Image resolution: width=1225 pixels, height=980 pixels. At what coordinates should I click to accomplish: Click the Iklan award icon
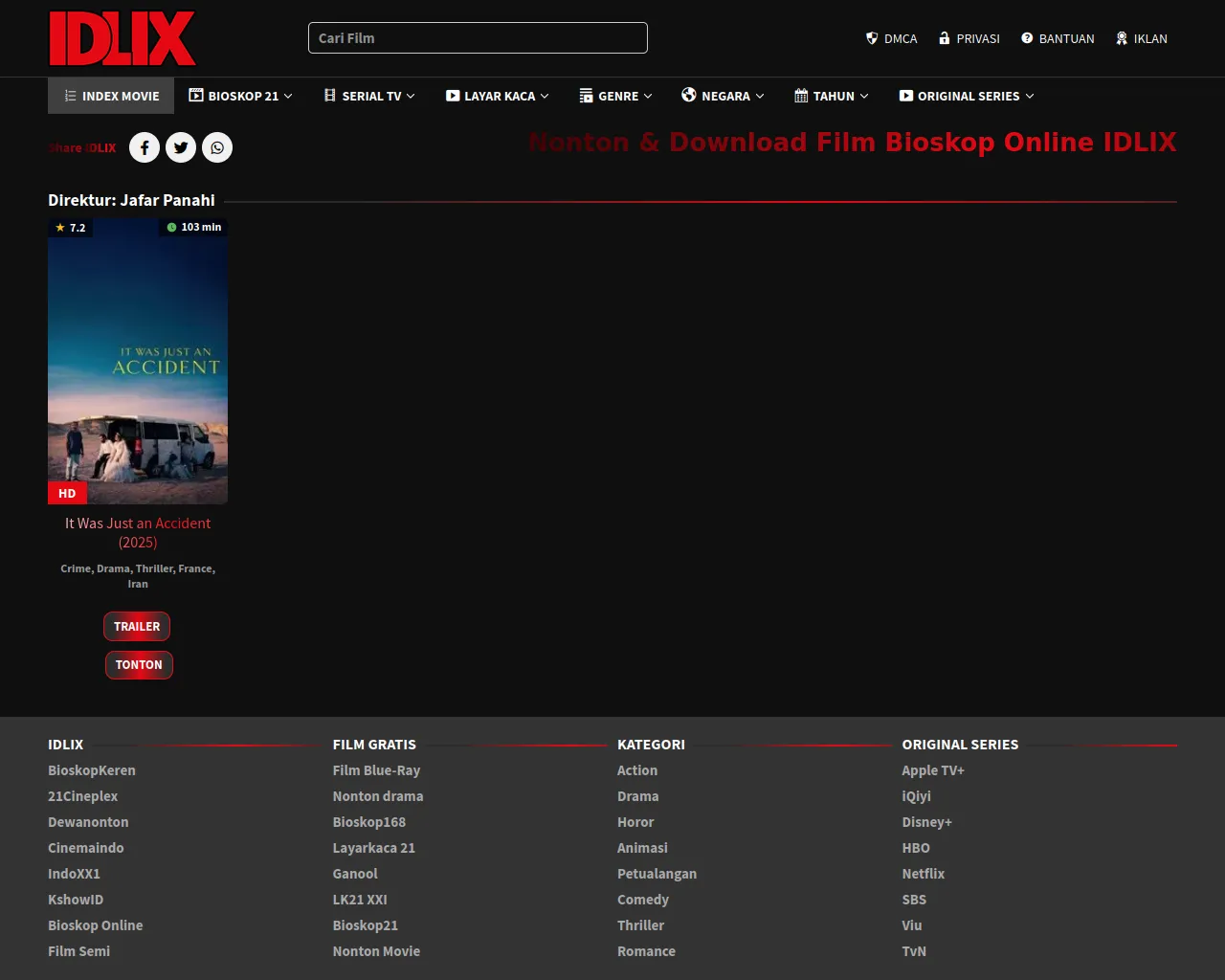(x=1122, y=38)
